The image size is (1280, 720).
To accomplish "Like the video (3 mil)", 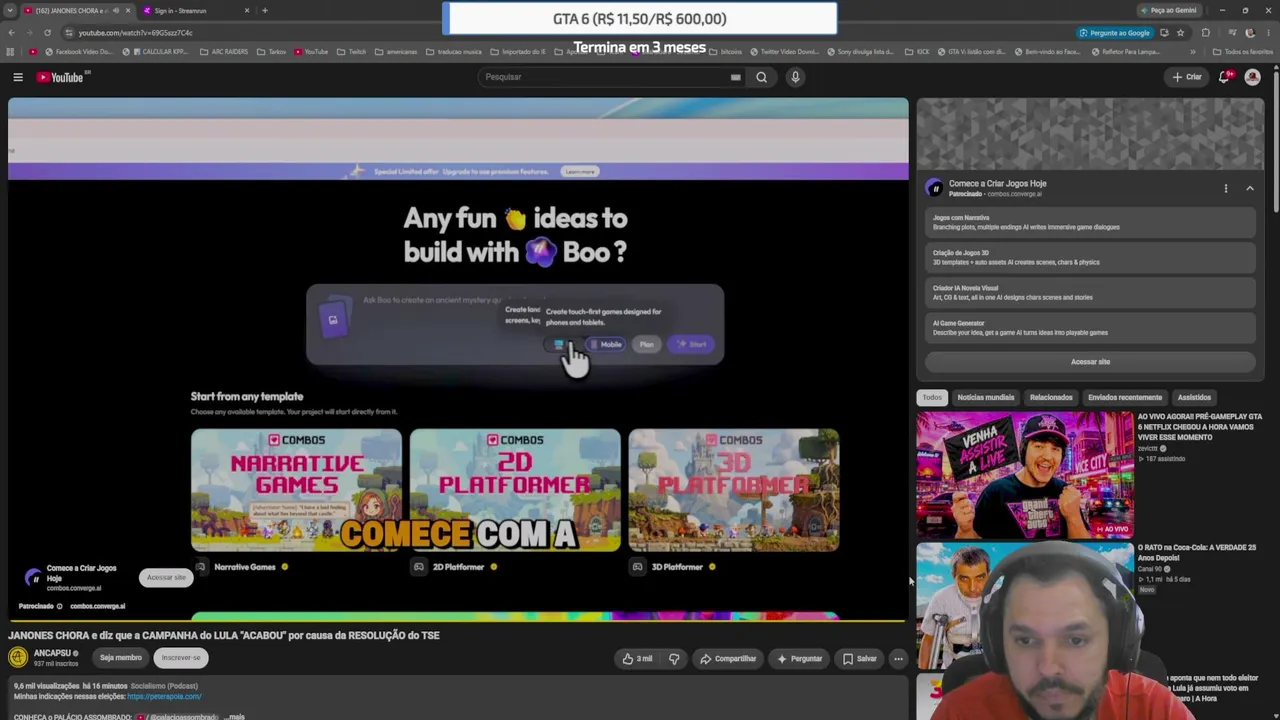I will click(x=637, y=658).
